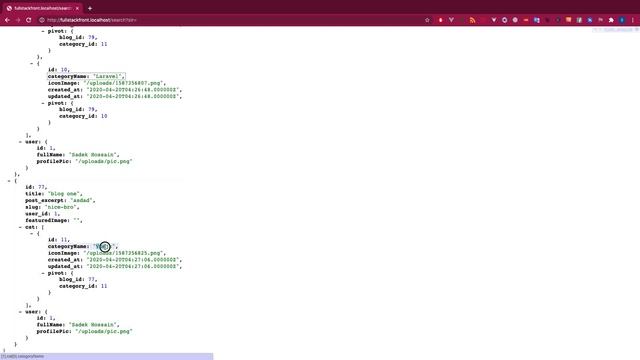Screen dimensions: 640x360
Task: Select the fullstackfront.localhost tab
Action: (x=42, y=8)
